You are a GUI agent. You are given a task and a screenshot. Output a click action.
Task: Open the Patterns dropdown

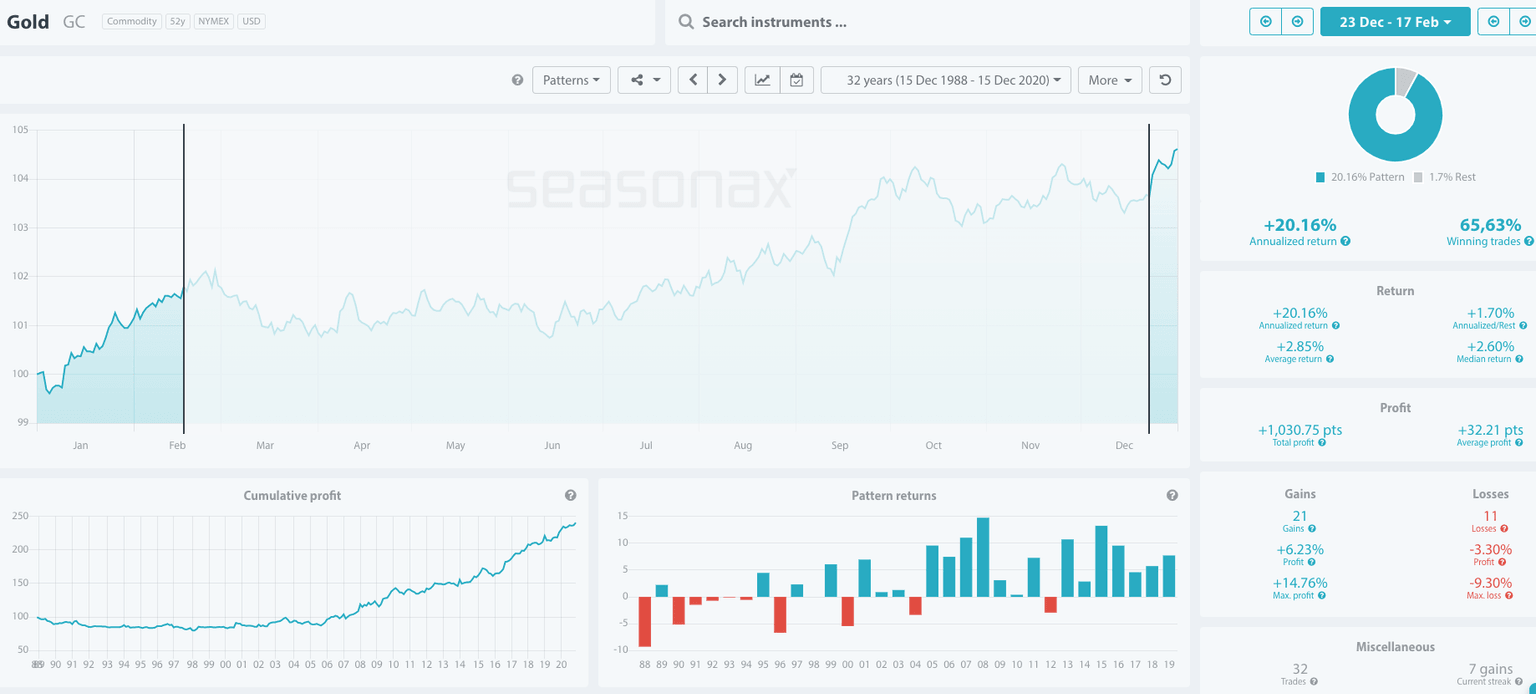tap(571, 80)
